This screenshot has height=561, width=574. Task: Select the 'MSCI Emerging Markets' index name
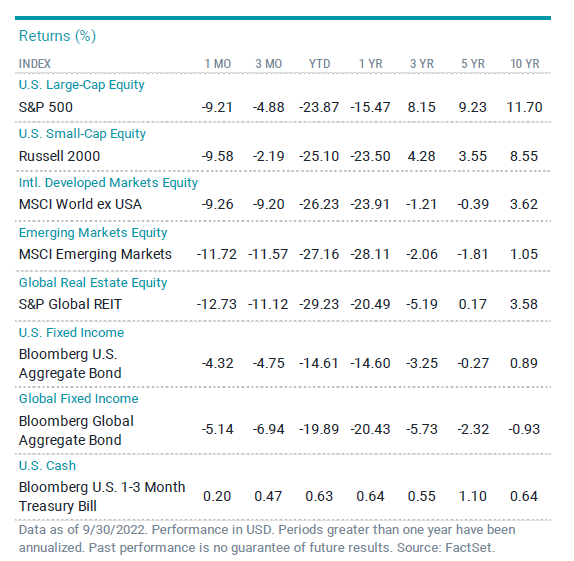(x=95, y=254)
